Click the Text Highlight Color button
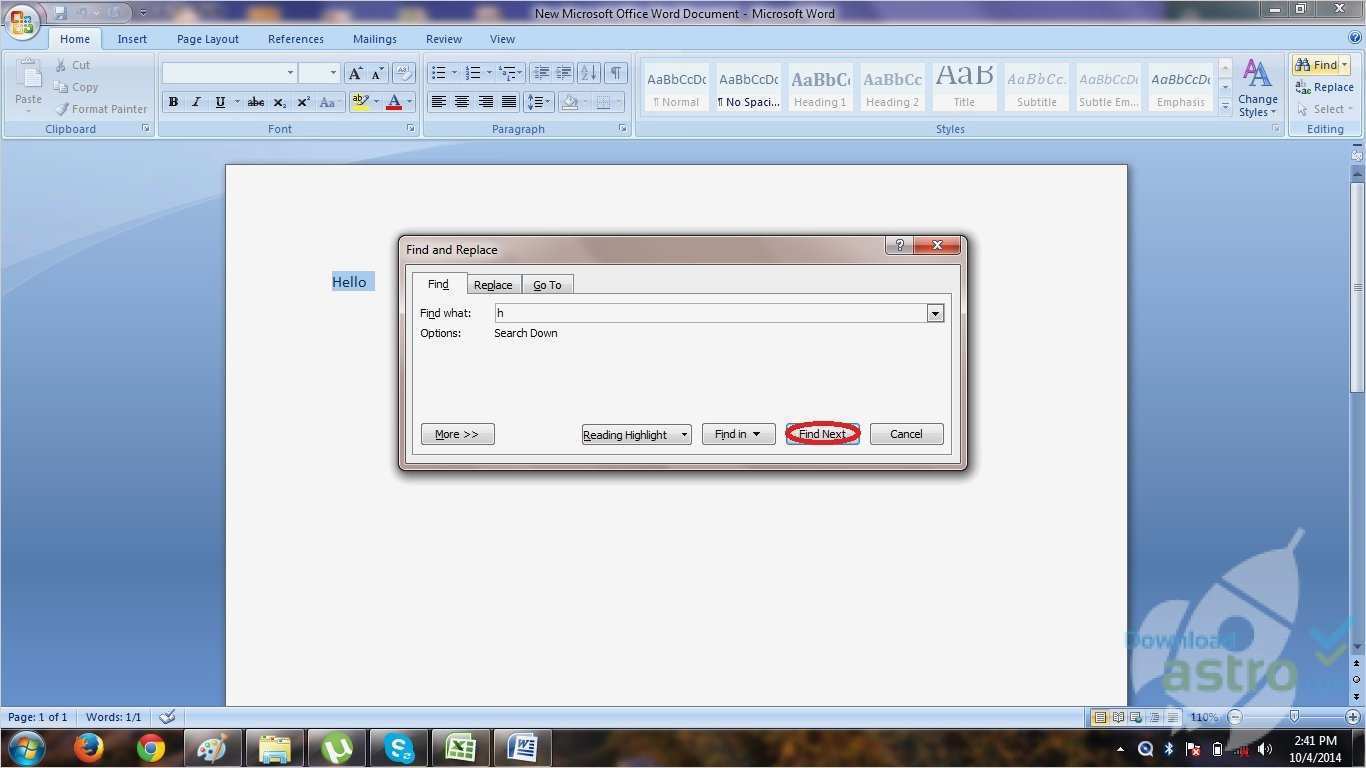This screenshot has height=768, width=1366. pyautogui.click(x=361, y=102)
